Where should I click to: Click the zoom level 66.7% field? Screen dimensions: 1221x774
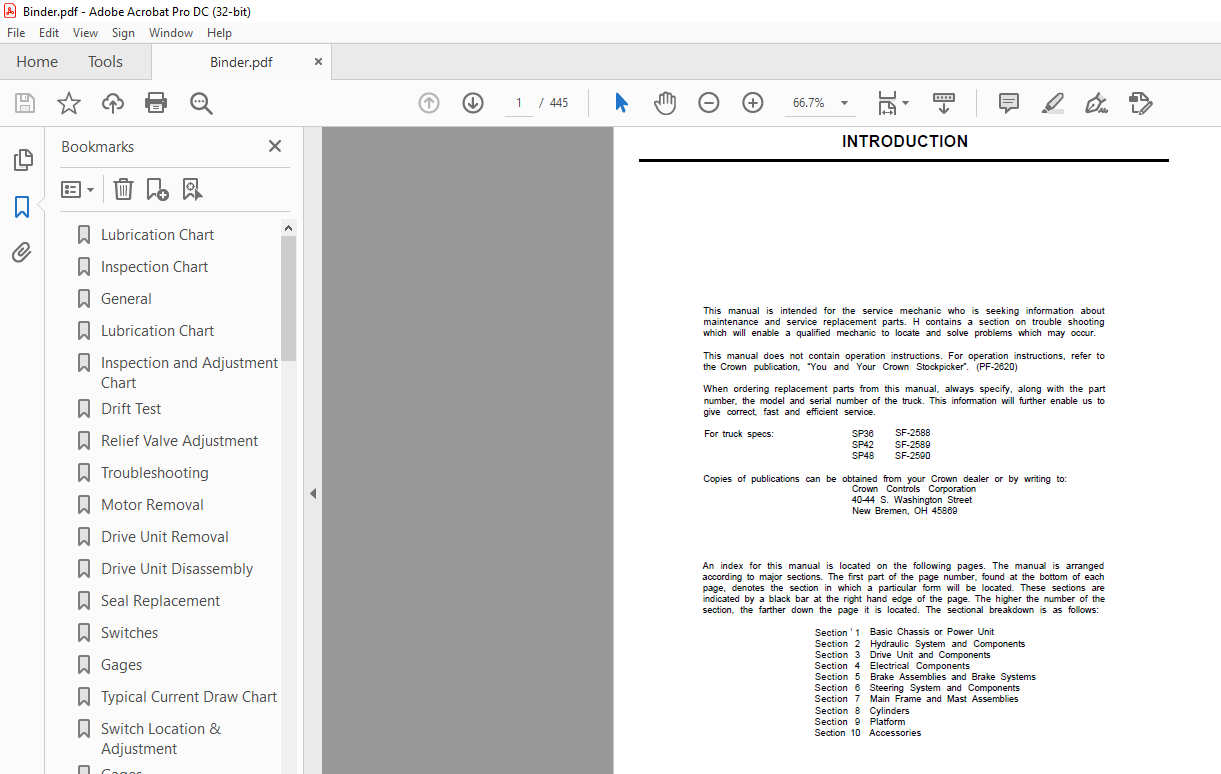point(809,103)
